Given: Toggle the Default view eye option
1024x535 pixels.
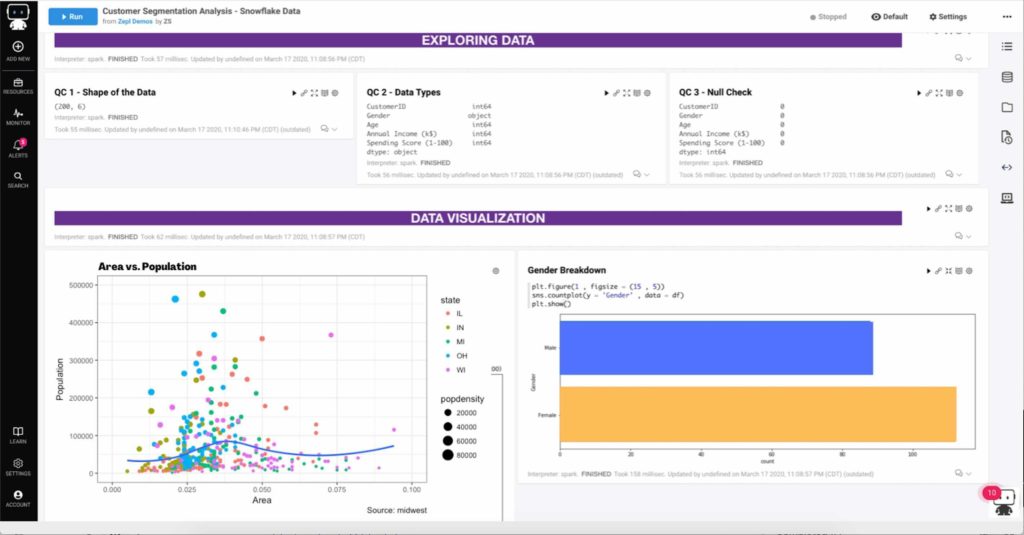Looking at the screenshot, I should pyautogui.click(x=889, y=17).
